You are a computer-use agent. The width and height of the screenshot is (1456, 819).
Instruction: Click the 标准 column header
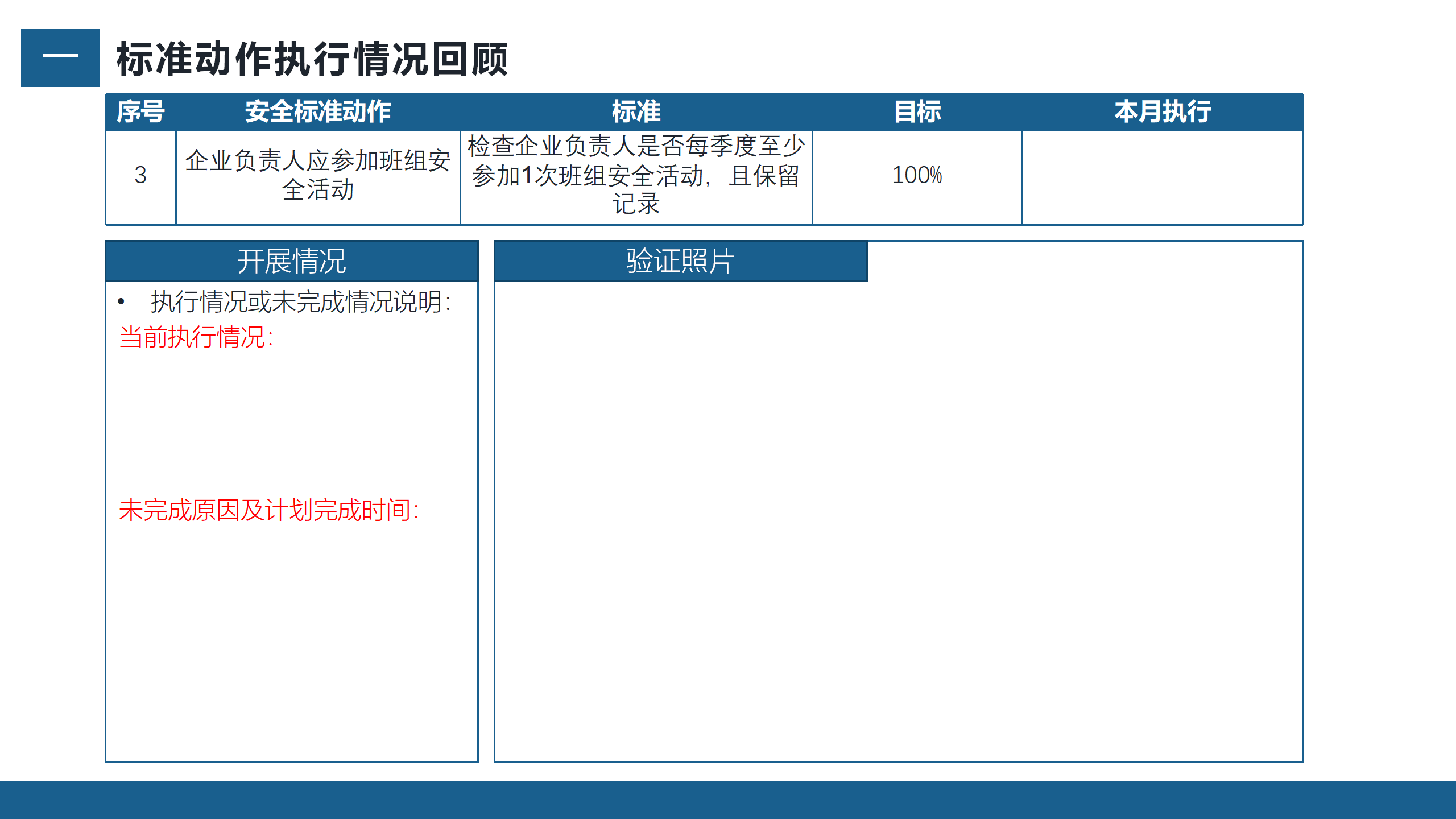click(636, 111)
